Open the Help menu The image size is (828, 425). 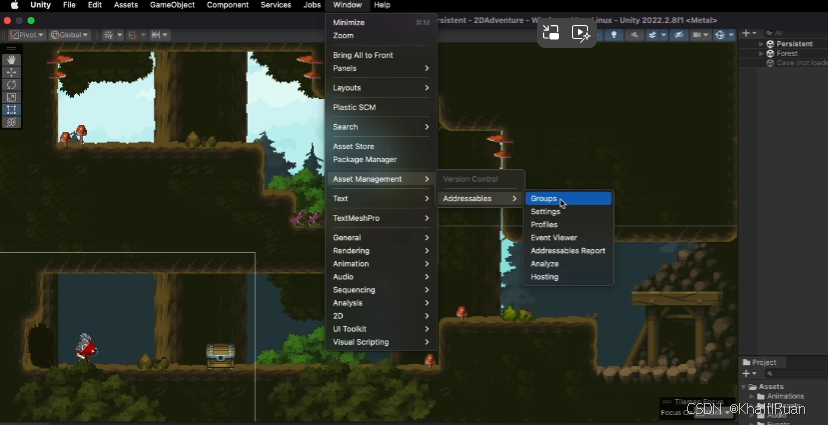(x=382, y=5)
